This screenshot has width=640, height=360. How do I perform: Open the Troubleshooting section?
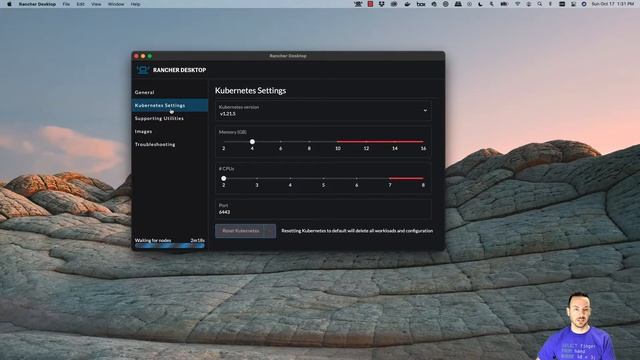coord(170,144)
